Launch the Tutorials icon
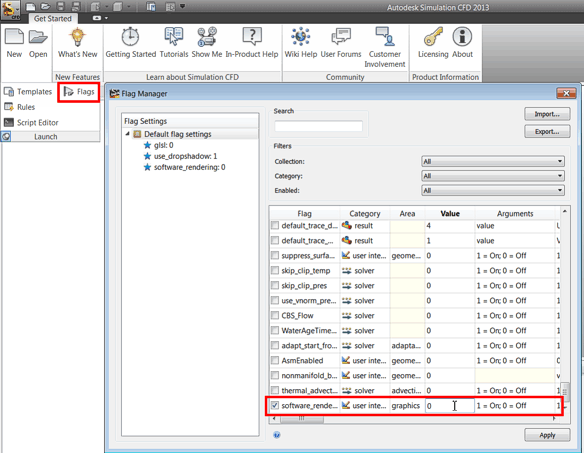The image size is (584, 453). pyautogui.click(x=174, y=37)
